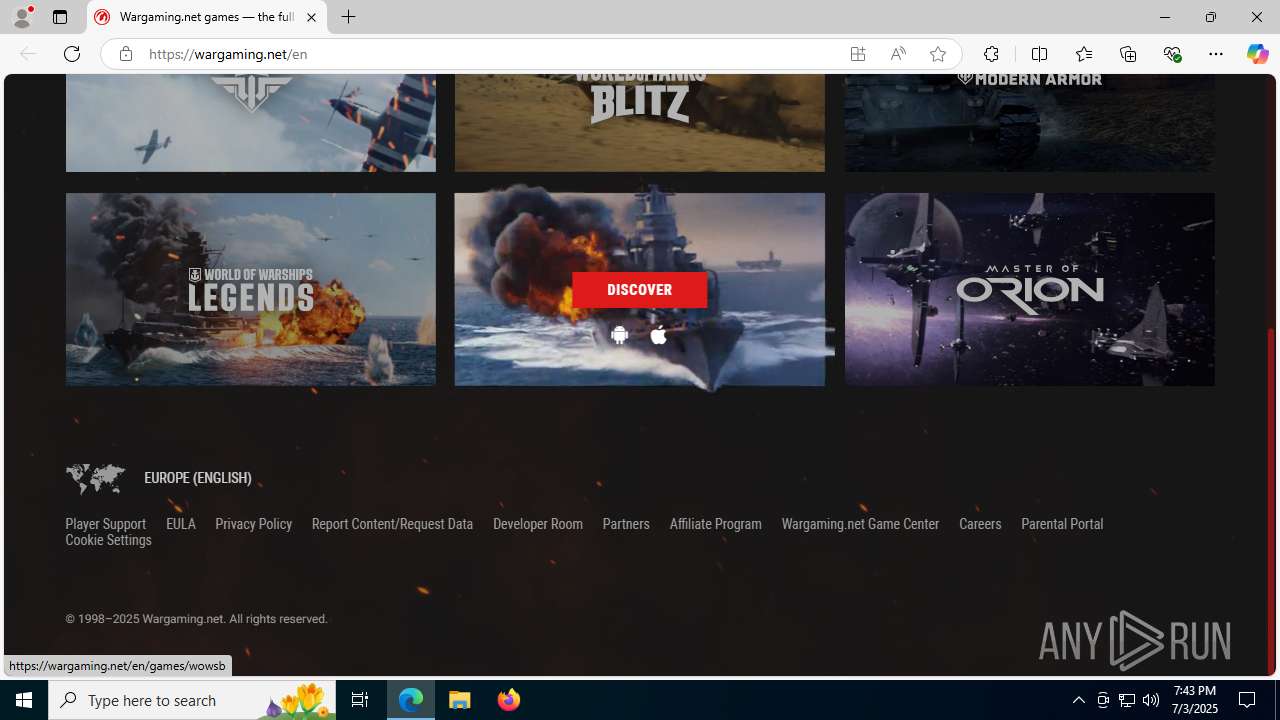This screenshot has height=720, width=1280.
Task: Open Split screen icon
Action: pyautogui.click(x=1039, y=54)
